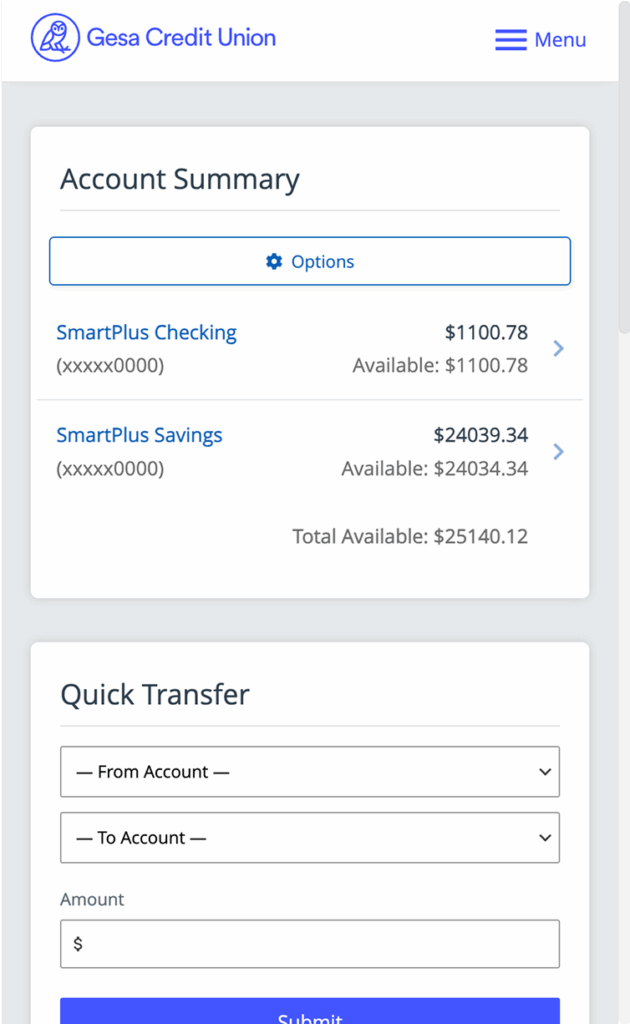This screenshot has height=1024, width=630.
Task: Select the Checking balance $1100.78
Action: coord(486,332)
